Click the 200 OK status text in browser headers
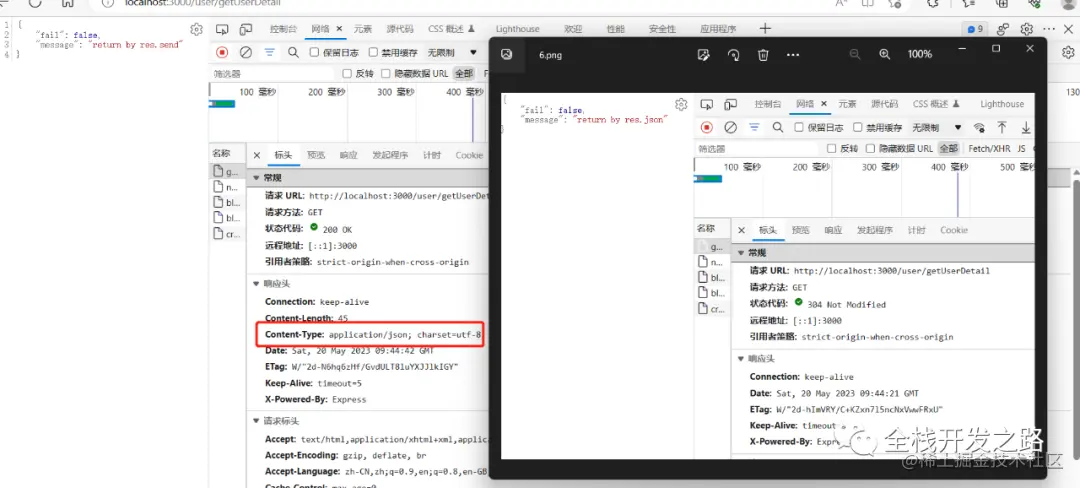 click(338, 229)
